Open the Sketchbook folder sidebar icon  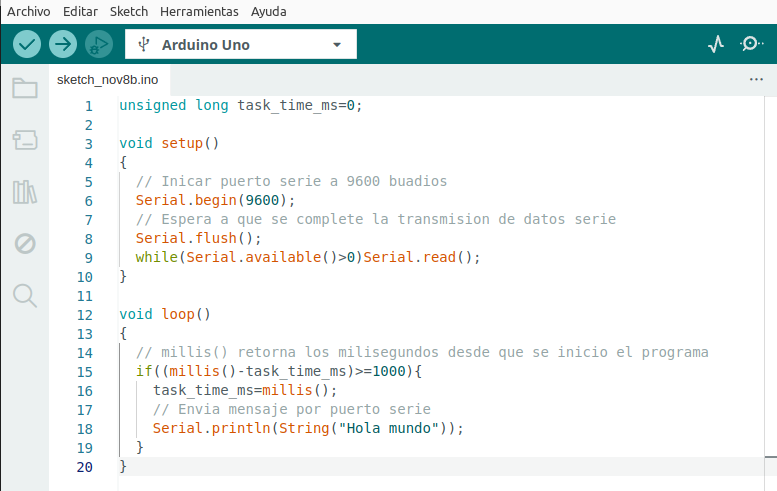[x=25, y=88]
